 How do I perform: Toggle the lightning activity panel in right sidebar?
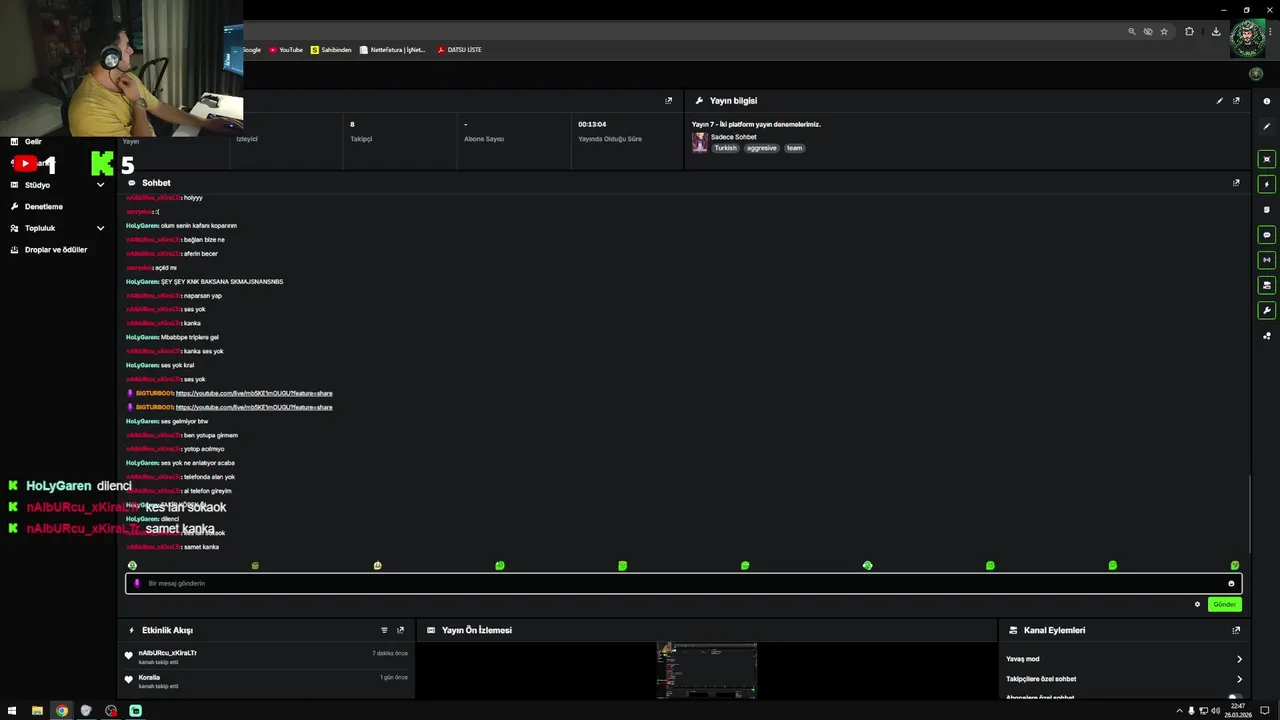(1267, 184)
